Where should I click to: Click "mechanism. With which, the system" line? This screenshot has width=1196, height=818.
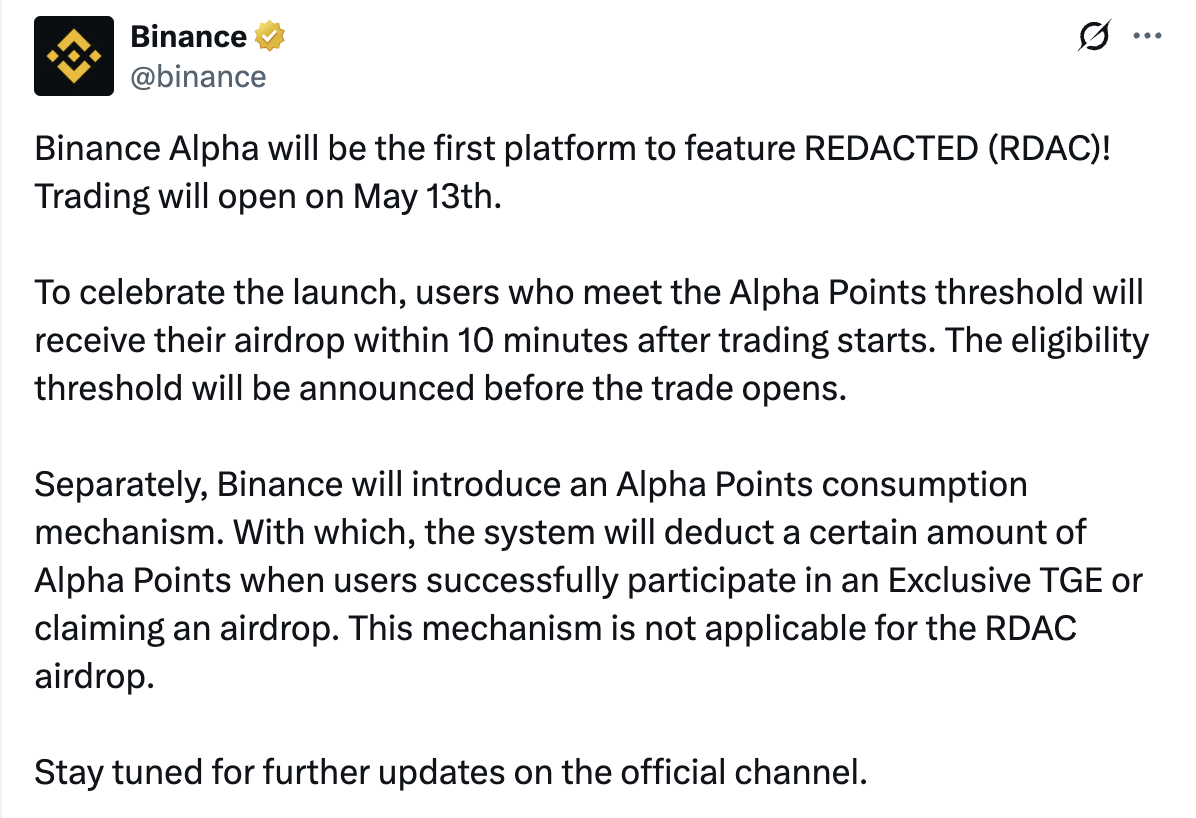click(x=561, y=533)
